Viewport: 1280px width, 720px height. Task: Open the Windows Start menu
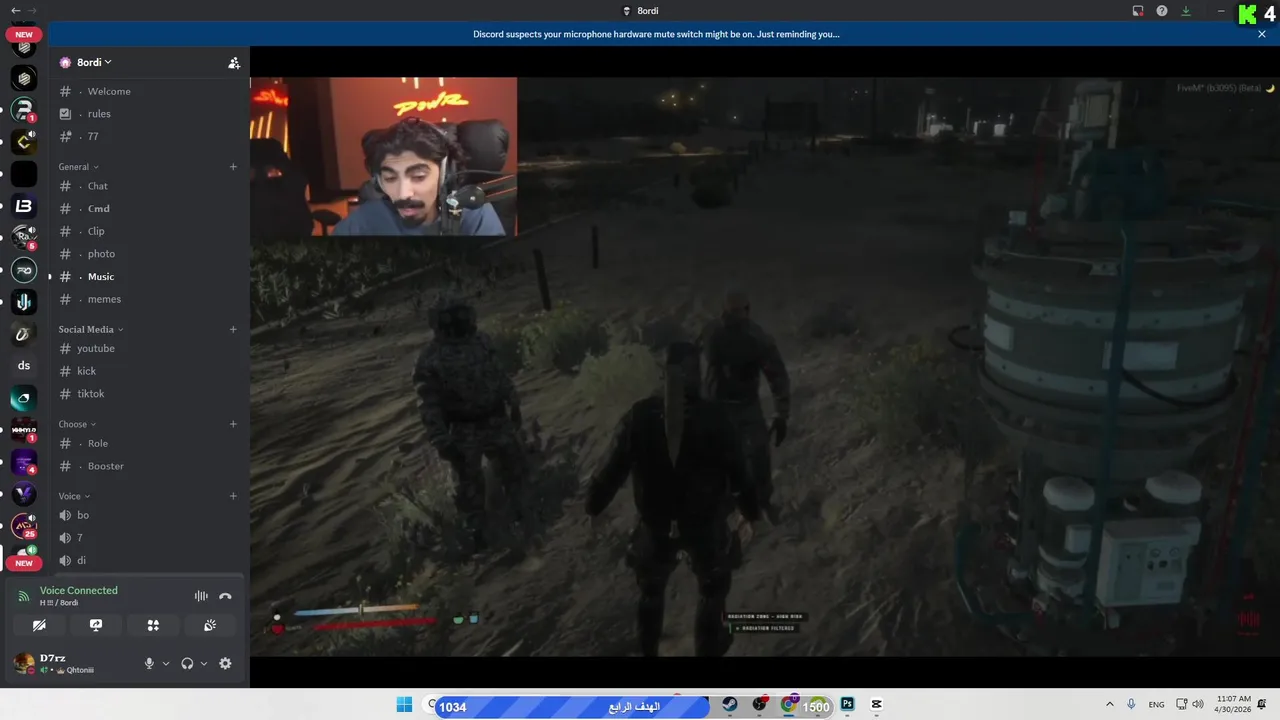click(x=404, y=705)
